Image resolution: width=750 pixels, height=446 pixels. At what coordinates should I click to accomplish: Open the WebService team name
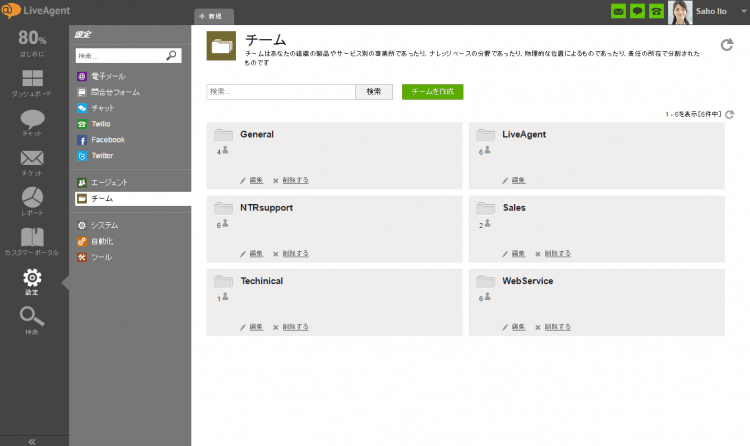tap(528, 281)
